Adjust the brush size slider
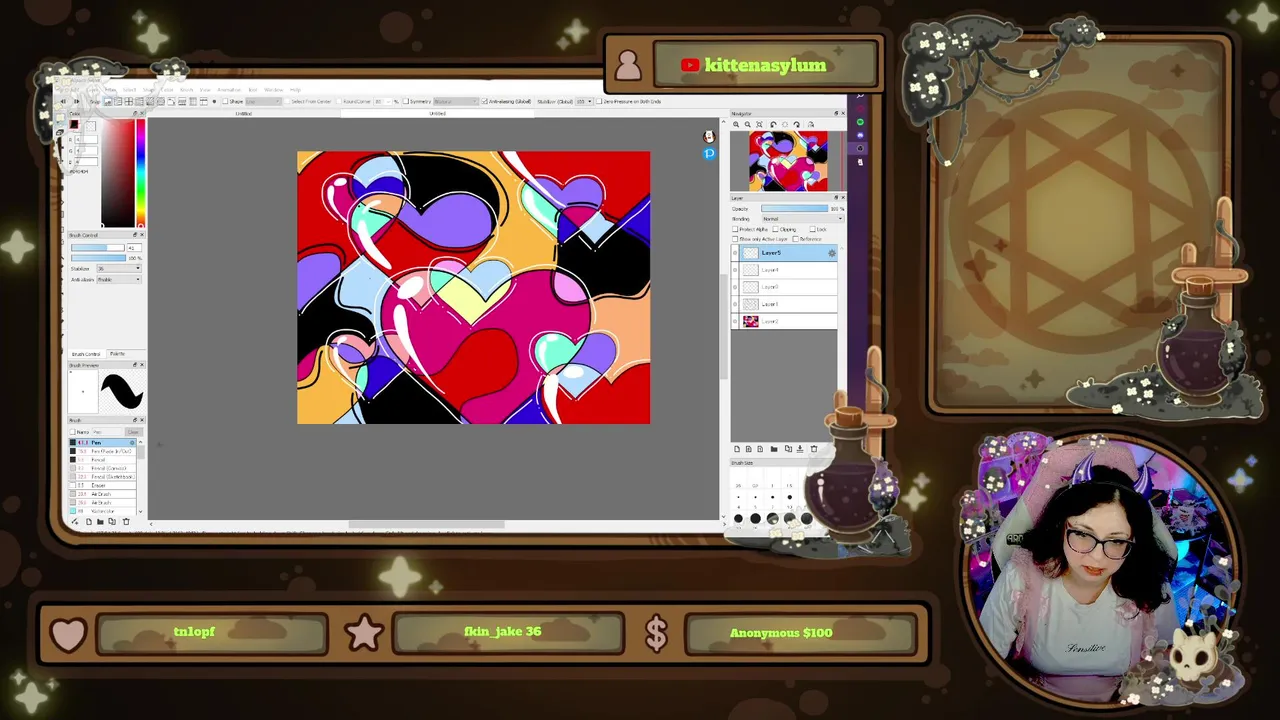This screenshot has height=720, width=1280. 98,247
